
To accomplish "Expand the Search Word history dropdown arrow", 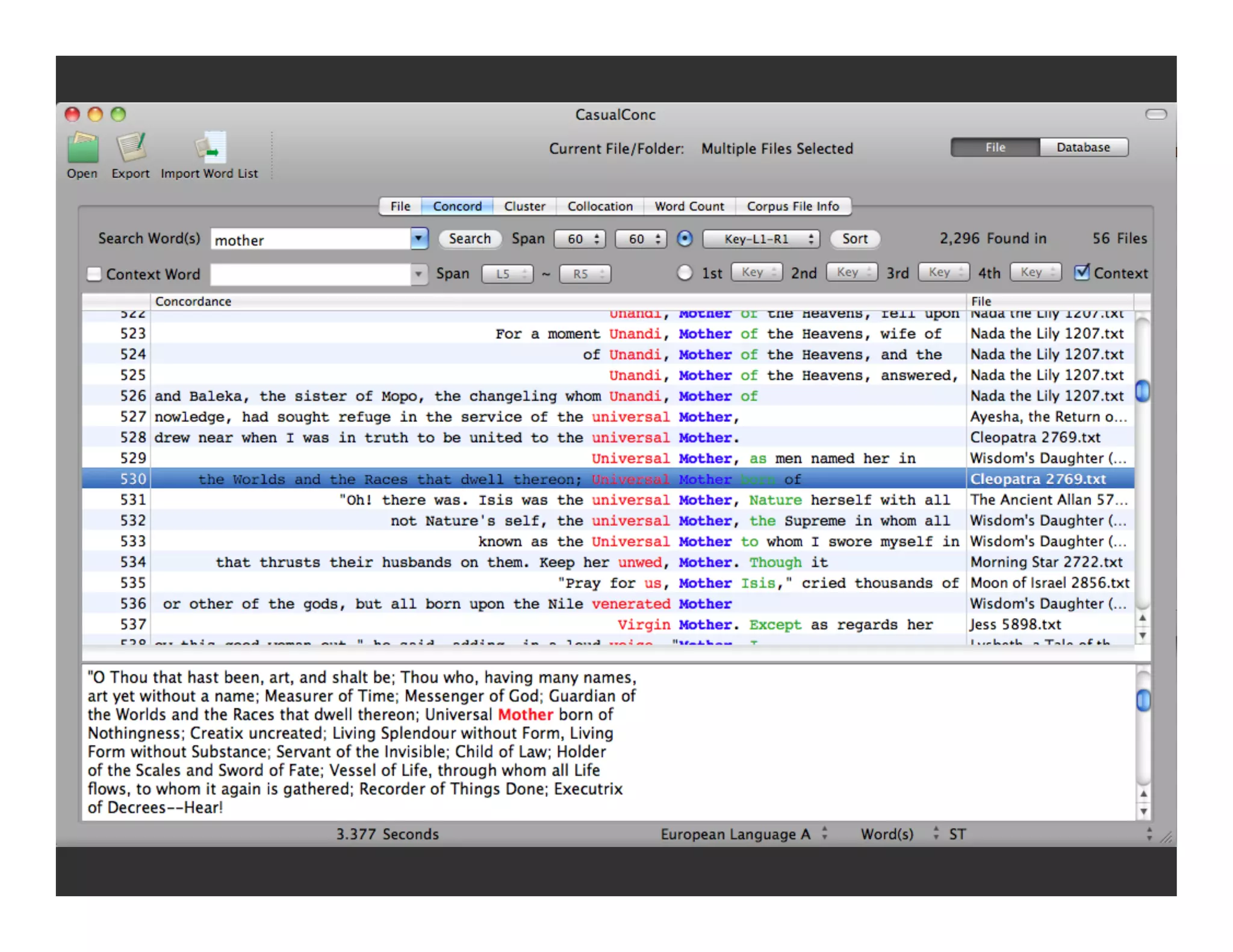I will tap(418, 239).
